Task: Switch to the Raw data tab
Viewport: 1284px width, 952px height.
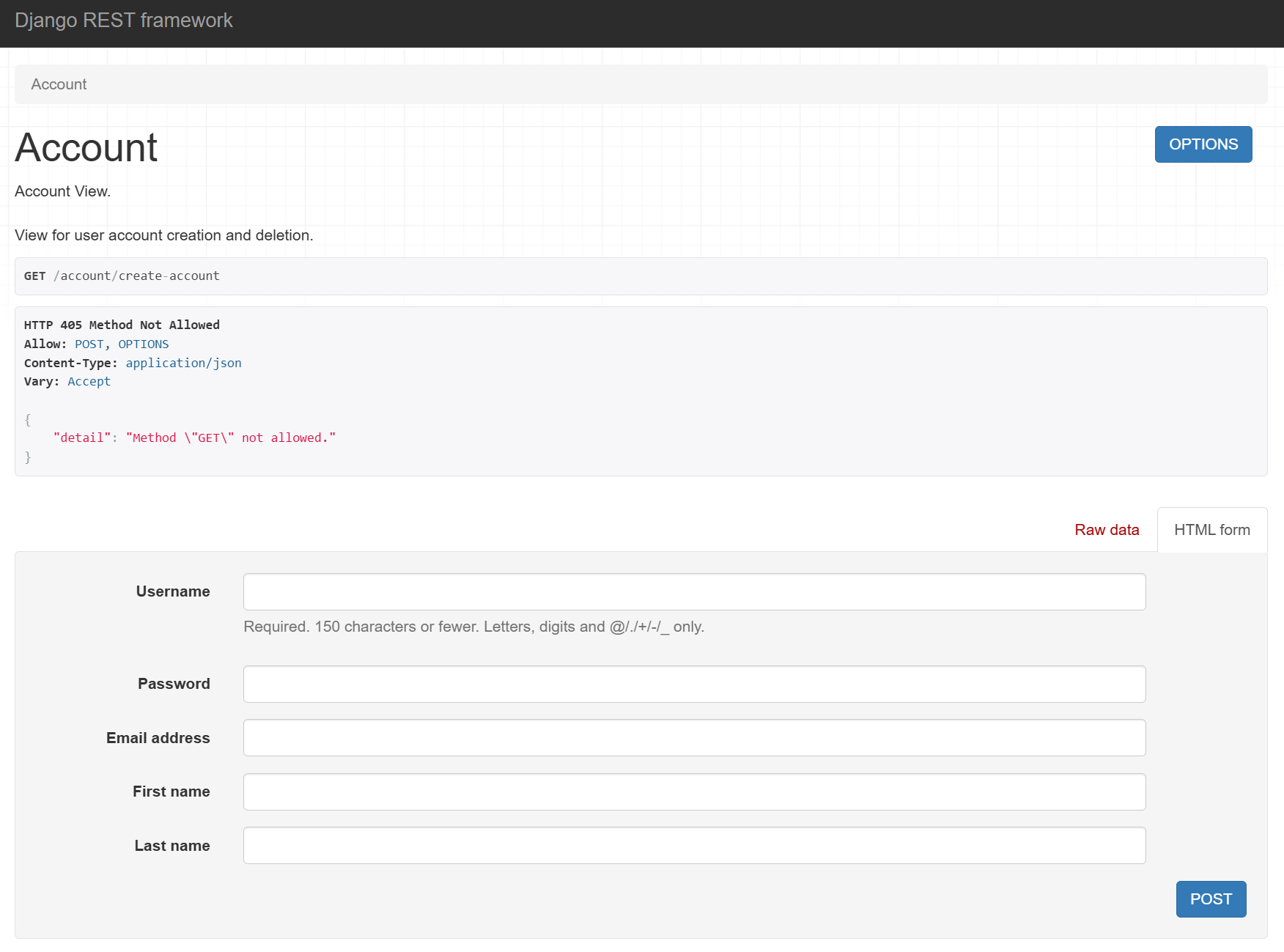Action: coord(1107,530)
